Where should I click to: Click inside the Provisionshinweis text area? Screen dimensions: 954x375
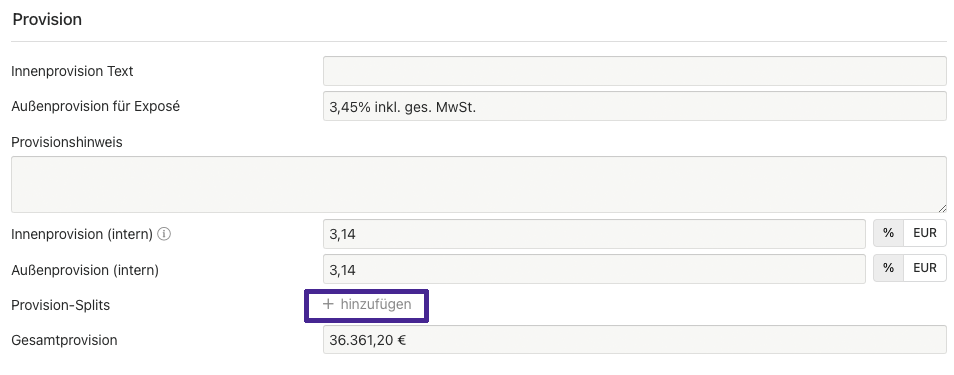tap(479, 184)
